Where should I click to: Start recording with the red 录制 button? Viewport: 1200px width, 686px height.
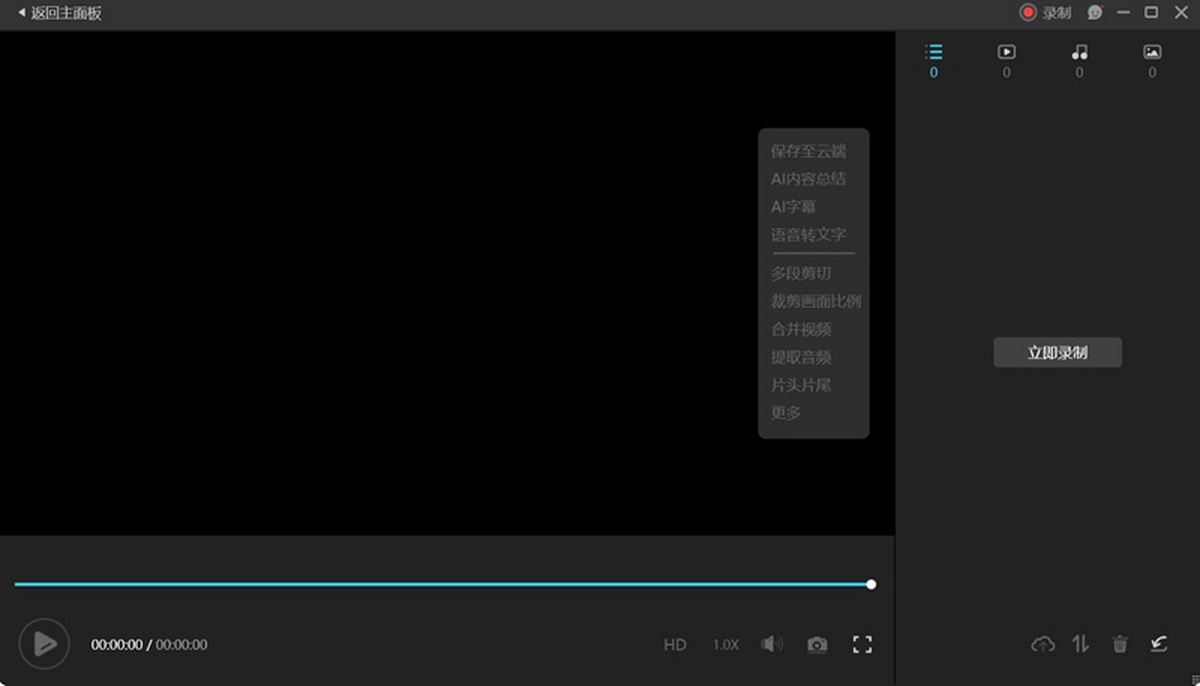[1045, 13]
